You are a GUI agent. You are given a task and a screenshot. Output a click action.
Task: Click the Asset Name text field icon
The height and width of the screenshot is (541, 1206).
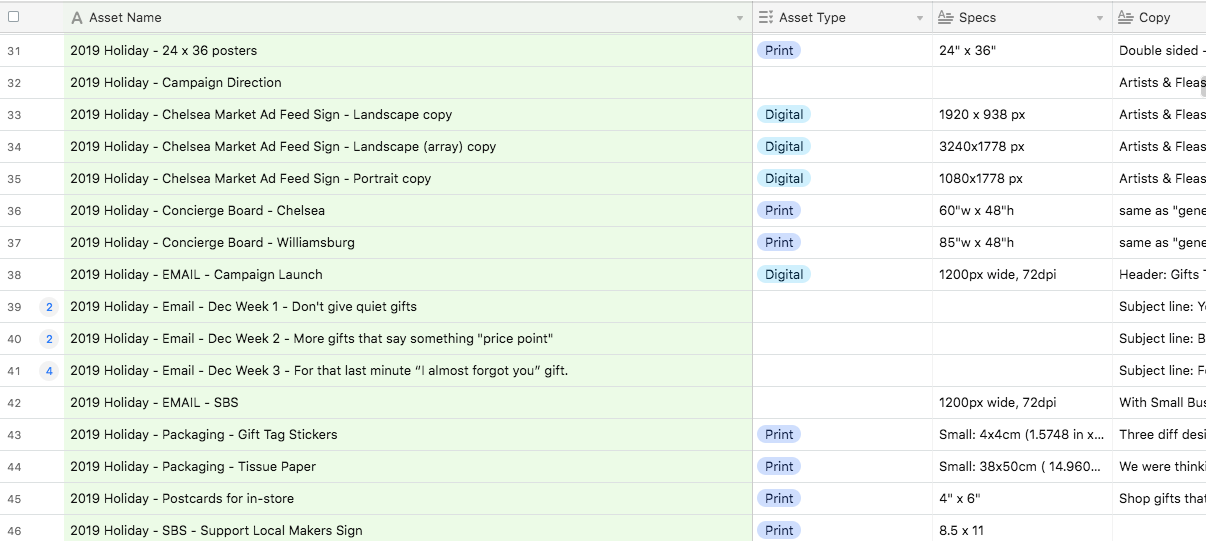(77, 18)
